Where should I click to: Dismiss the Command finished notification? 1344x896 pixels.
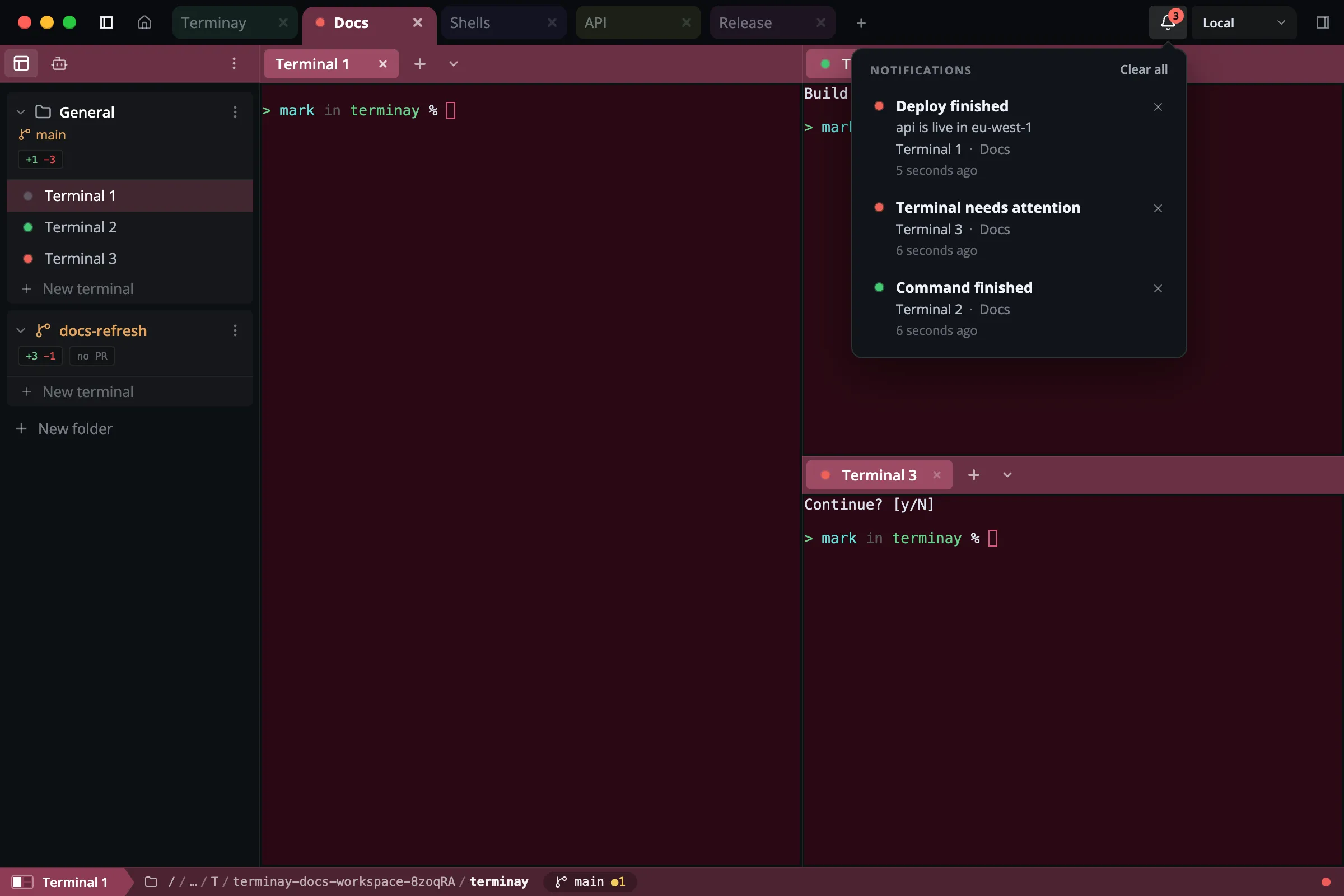click(x=1158, y=288)
